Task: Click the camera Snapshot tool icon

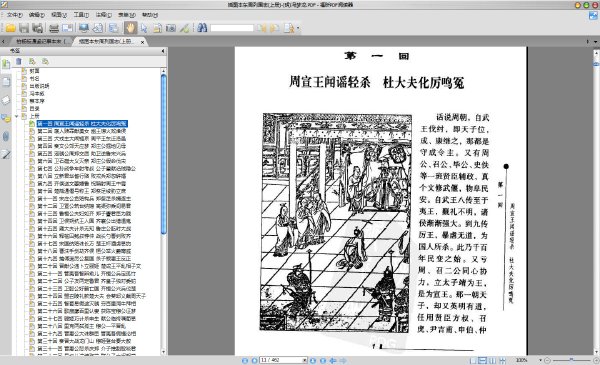Action: 171,28
